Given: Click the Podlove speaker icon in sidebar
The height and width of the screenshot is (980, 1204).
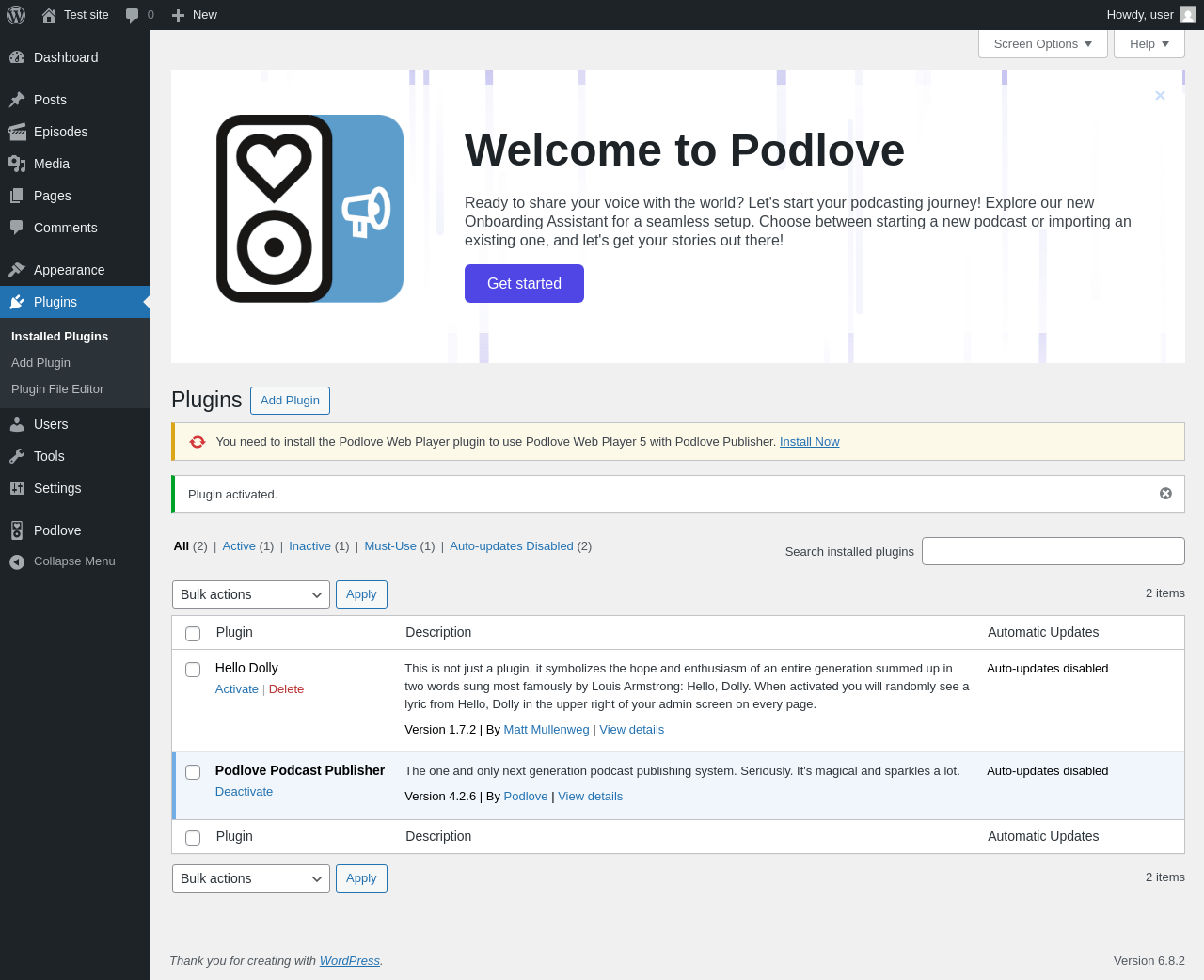Looking at the screenshot, I should (17, 530).
